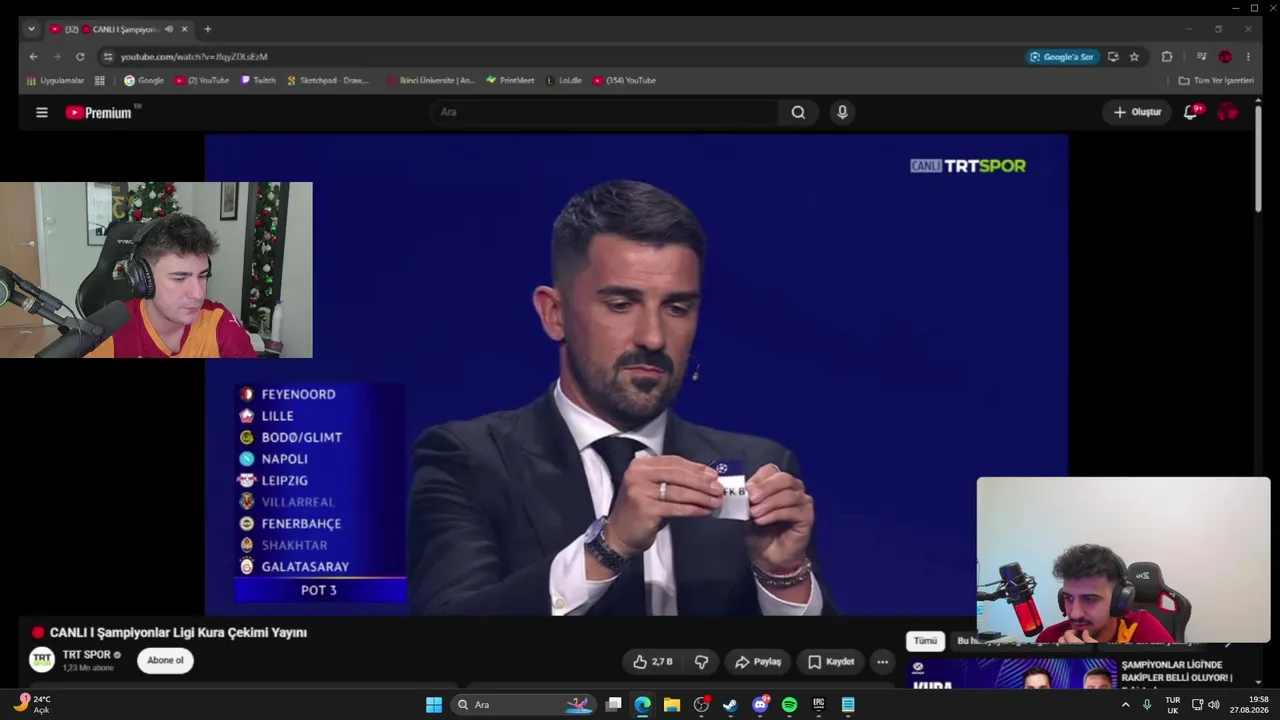Open the YouTube guide hamburger menu
This screenshot has height=720, width=1280.
(x=42, y=113)
